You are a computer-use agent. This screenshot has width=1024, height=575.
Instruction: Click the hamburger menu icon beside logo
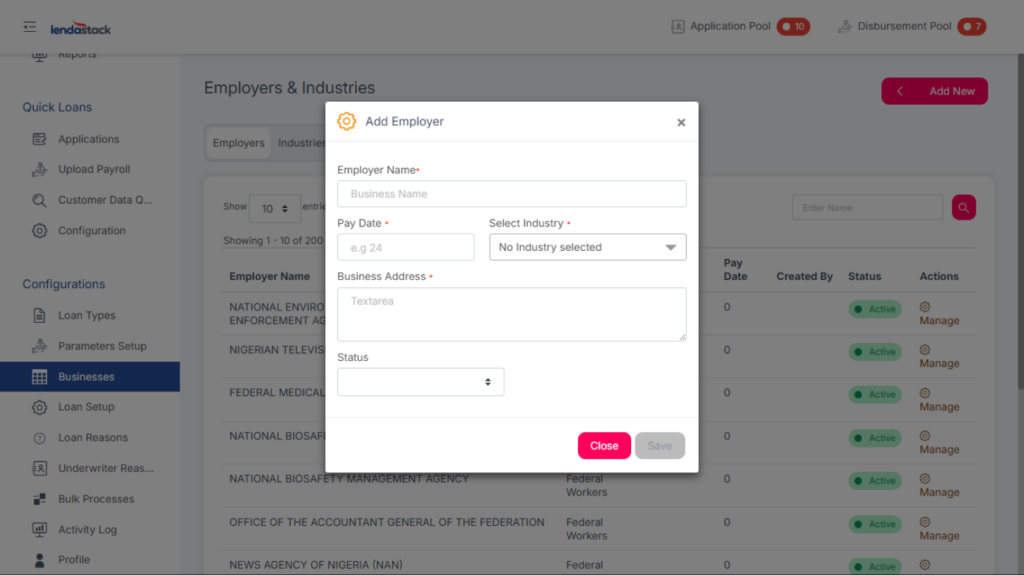click(30, 27)
